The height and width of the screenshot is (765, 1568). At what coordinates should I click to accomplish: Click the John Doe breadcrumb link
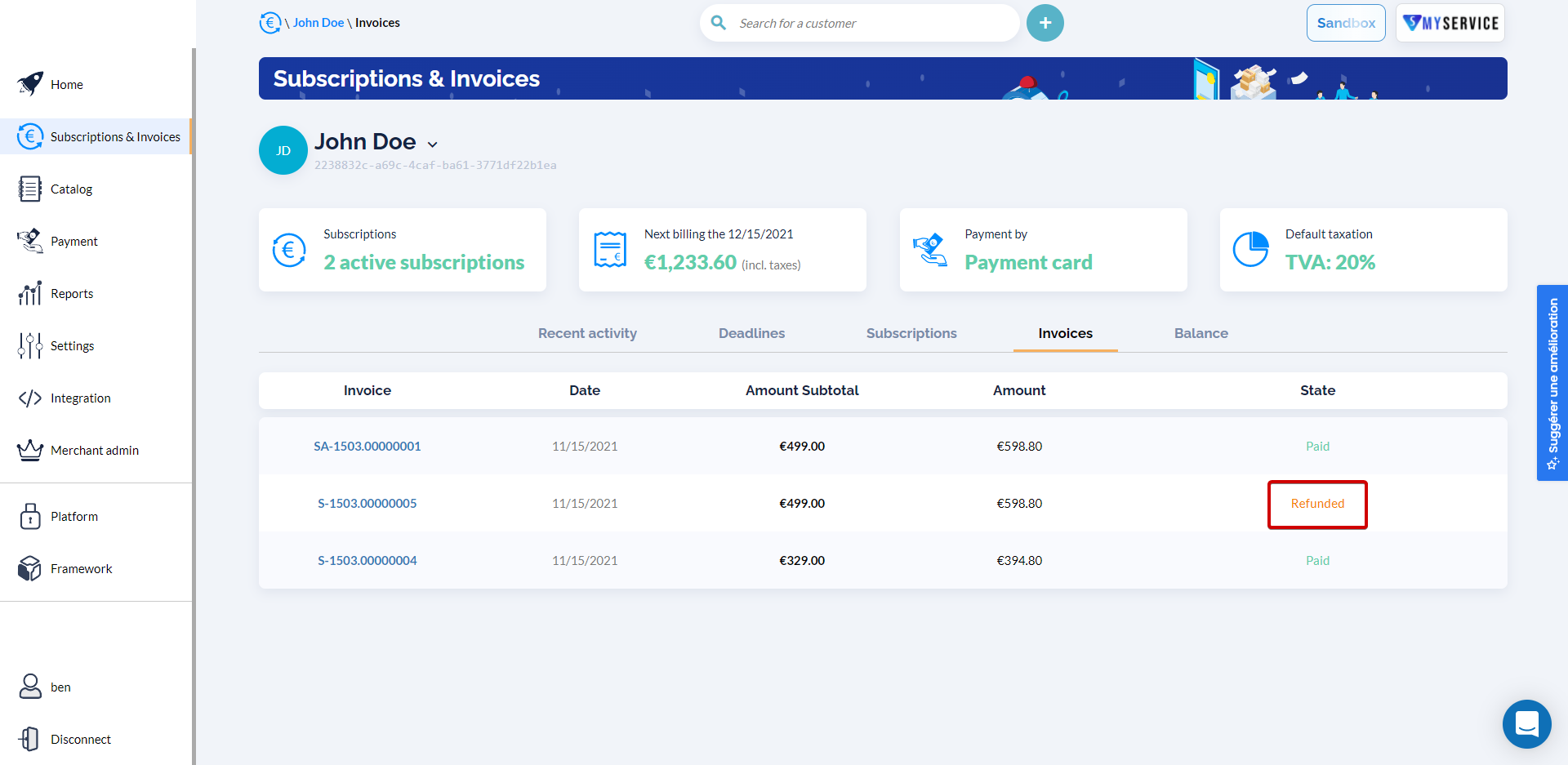(x=318, y=23)
